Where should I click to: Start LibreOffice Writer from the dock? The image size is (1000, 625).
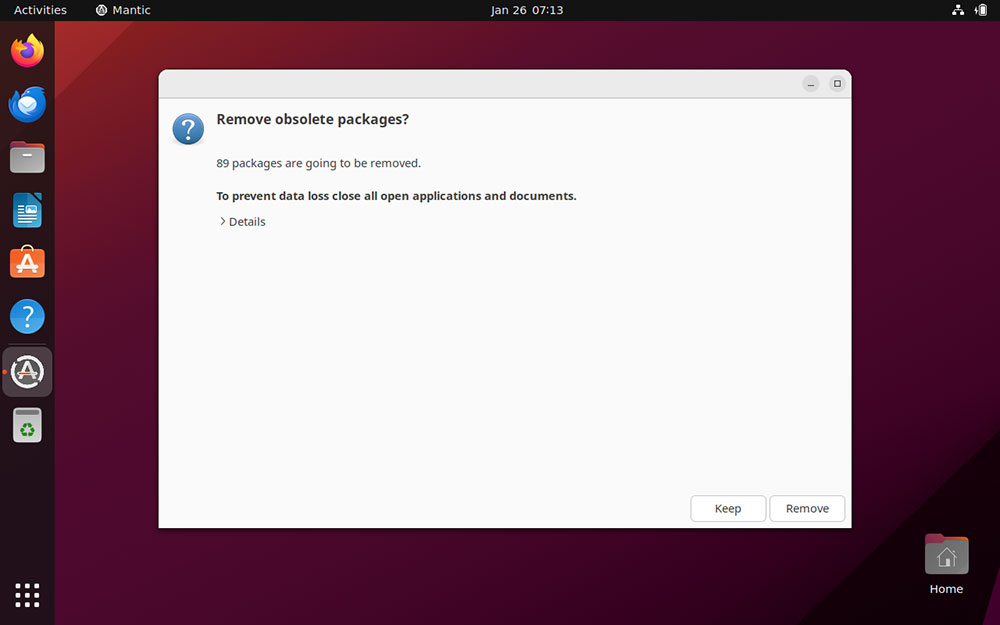(x=27, y=210)
